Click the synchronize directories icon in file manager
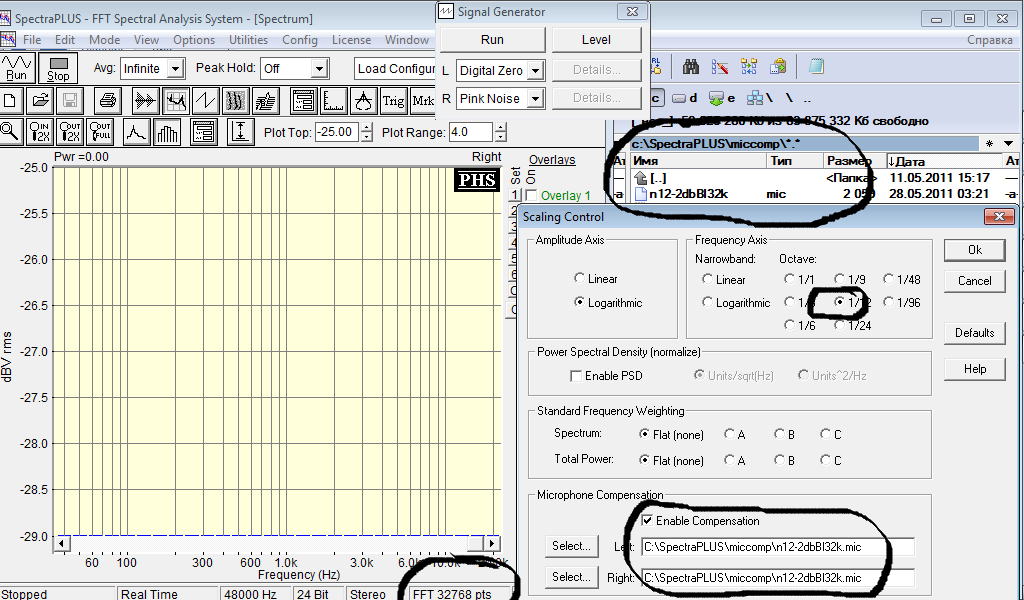The image size is (1024, 600). [x=749, y=67]
